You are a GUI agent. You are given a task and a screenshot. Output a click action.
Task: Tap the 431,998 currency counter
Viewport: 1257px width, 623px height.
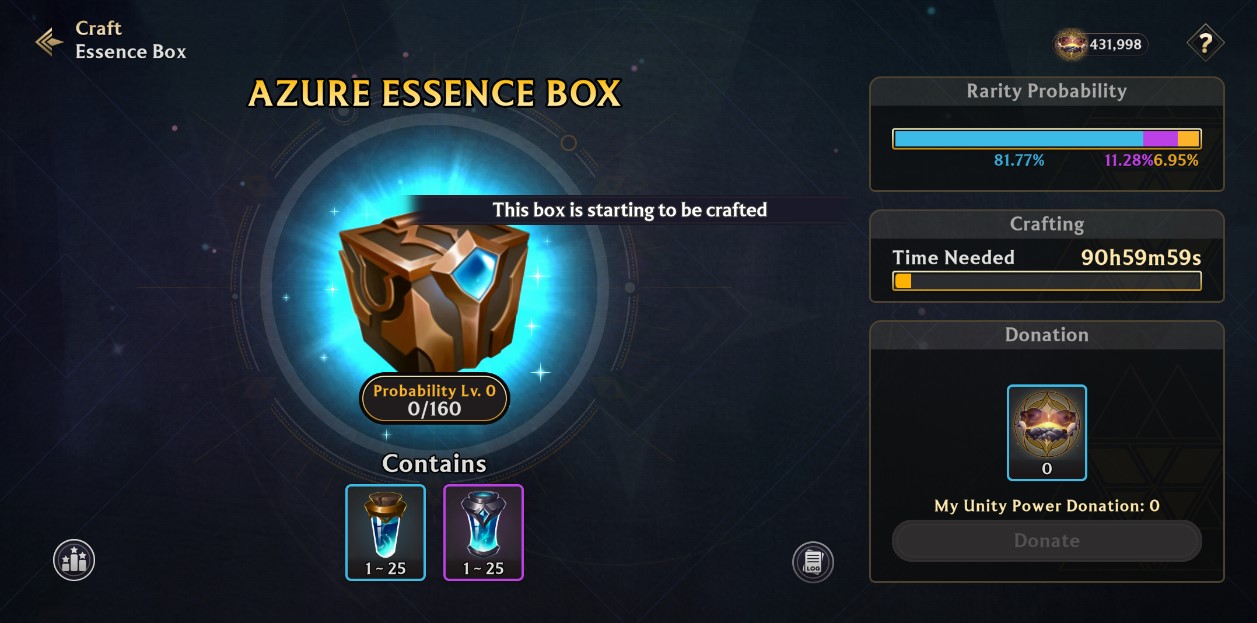[1118, 44]
